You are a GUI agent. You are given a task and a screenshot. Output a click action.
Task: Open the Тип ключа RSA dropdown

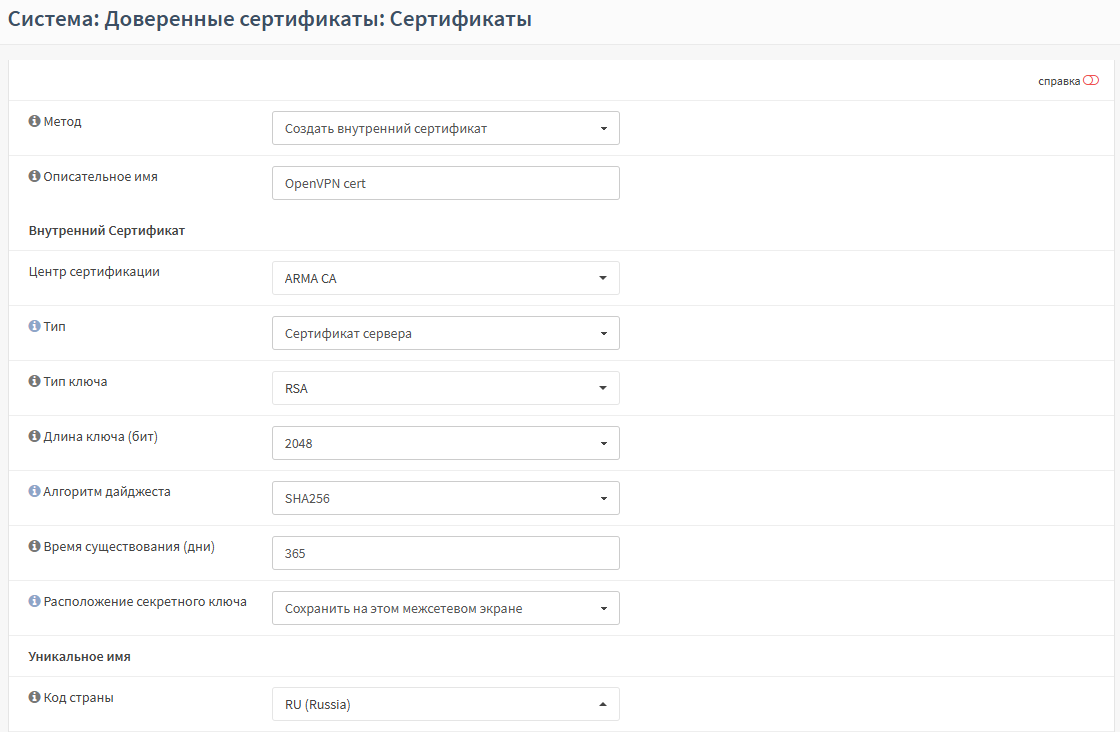445,388
